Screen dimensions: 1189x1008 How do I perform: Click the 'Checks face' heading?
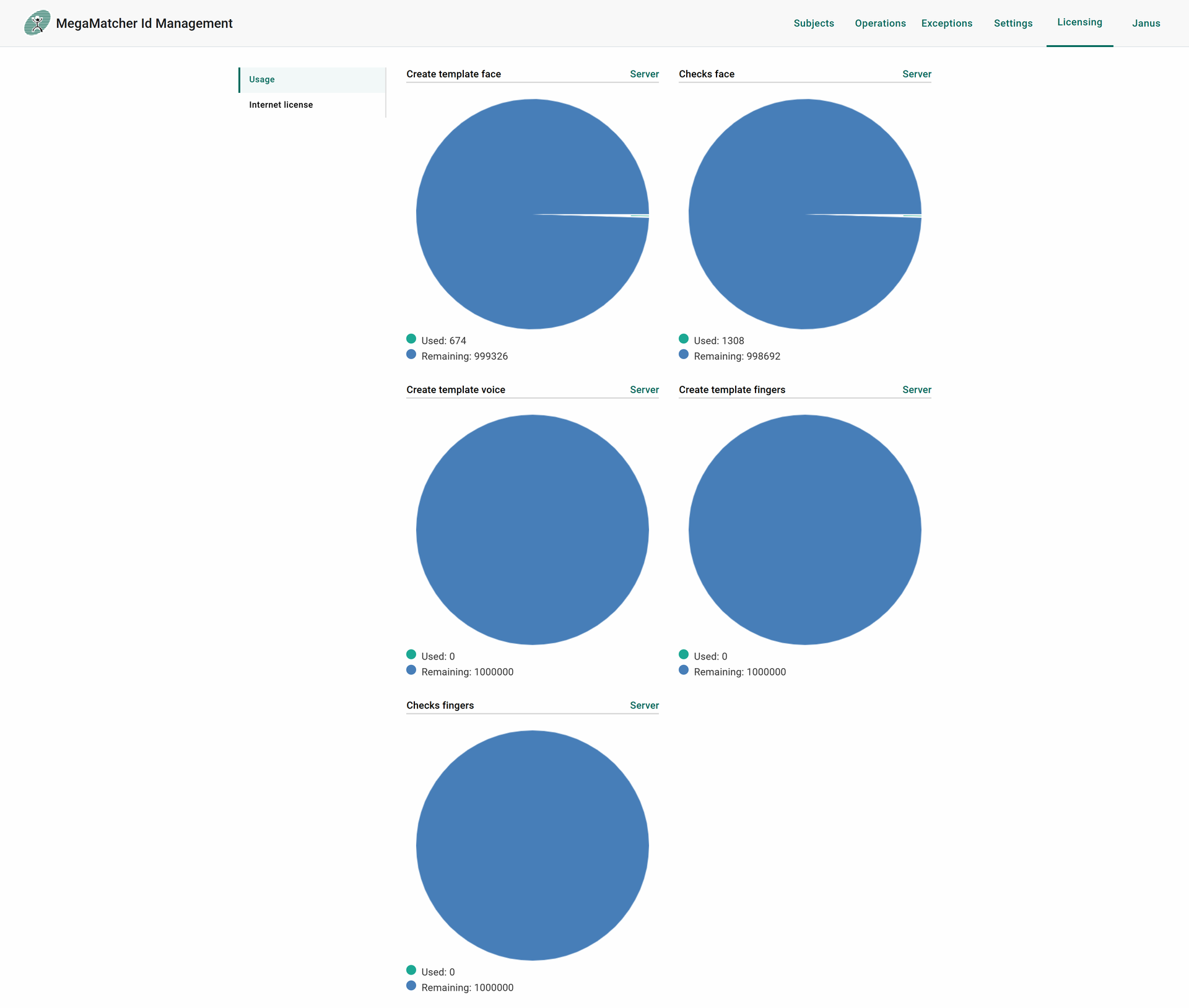pos(707,74)
